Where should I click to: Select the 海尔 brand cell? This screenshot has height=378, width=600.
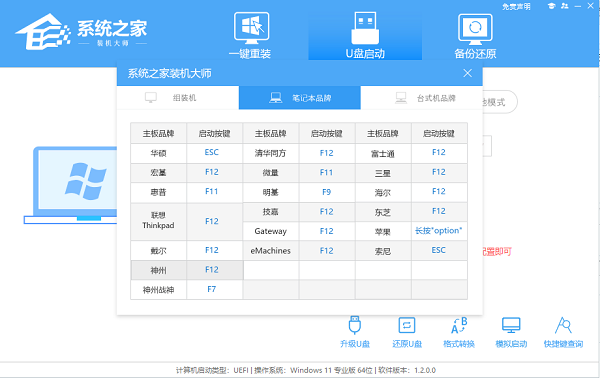tap(383, 192)
